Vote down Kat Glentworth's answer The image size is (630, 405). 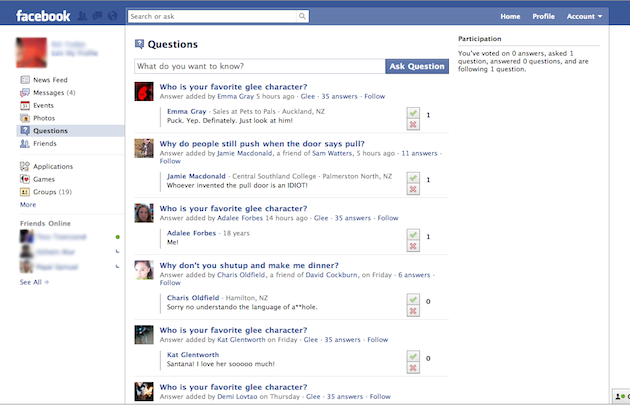pos(413,368)
